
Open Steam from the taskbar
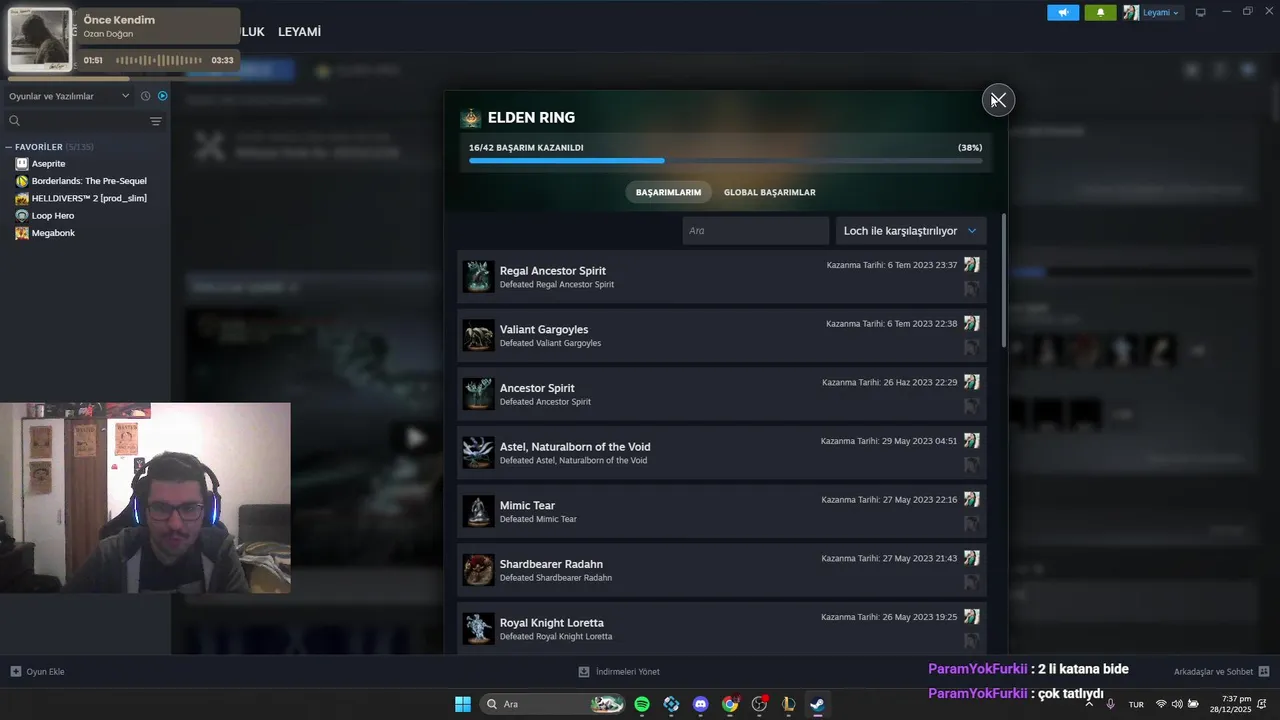pyautogui.click(x=817, y=704)
